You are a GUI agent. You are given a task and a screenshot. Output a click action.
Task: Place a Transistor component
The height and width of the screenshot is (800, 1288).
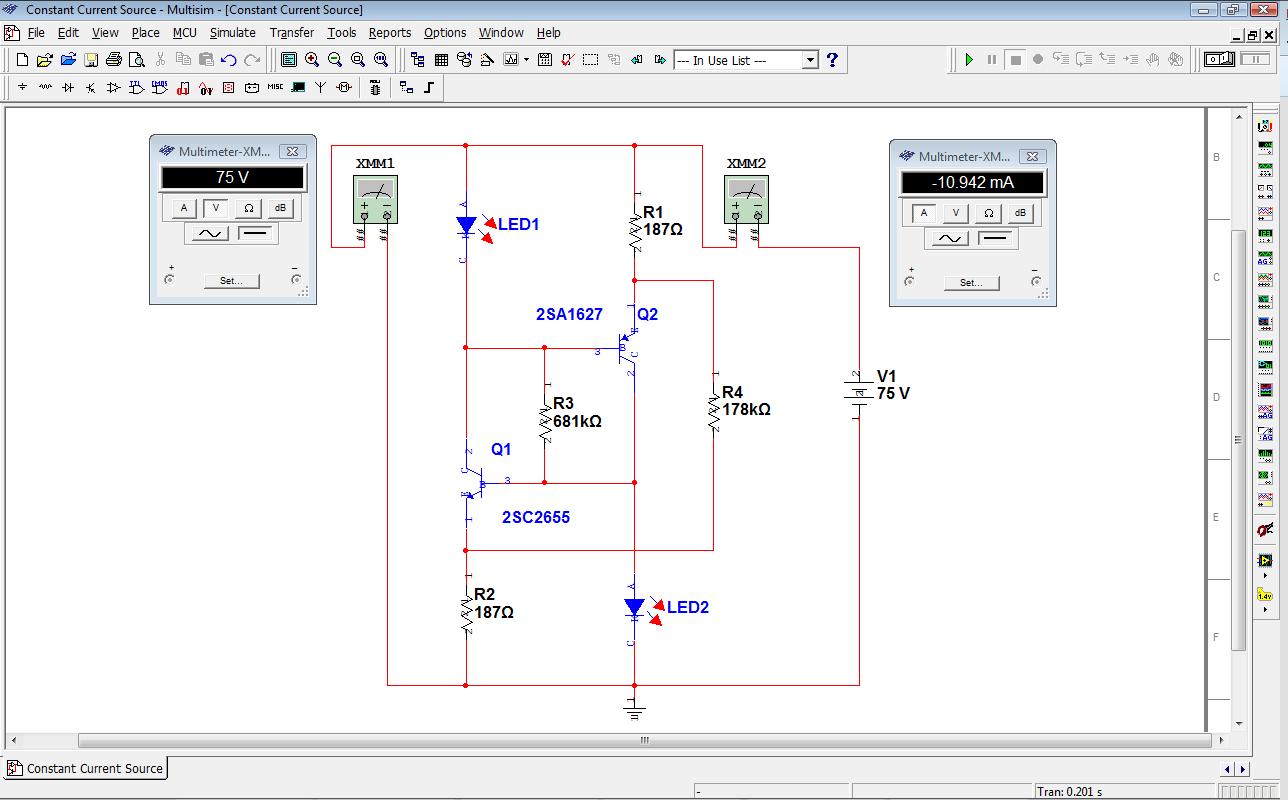pos(90,88)
